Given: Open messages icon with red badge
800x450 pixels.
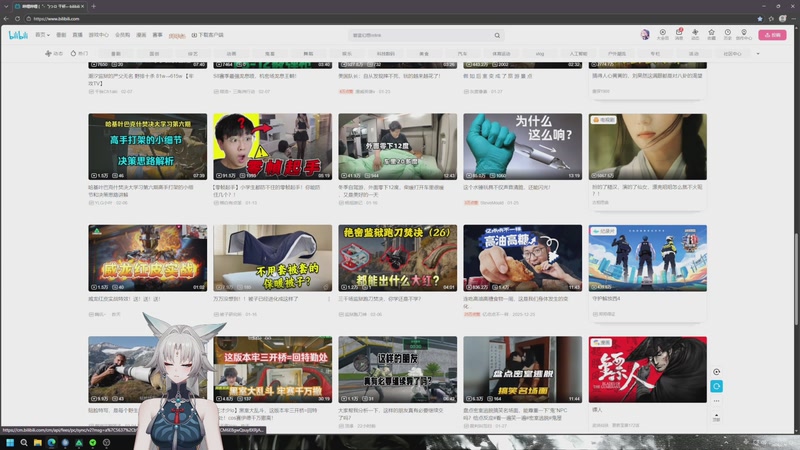Looking at the screenshot, I should tap(679, 34).
